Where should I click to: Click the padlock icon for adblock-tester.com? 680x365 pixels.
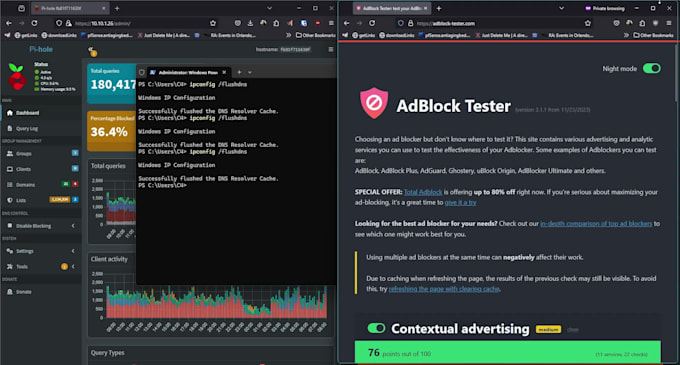pos(410,23)
